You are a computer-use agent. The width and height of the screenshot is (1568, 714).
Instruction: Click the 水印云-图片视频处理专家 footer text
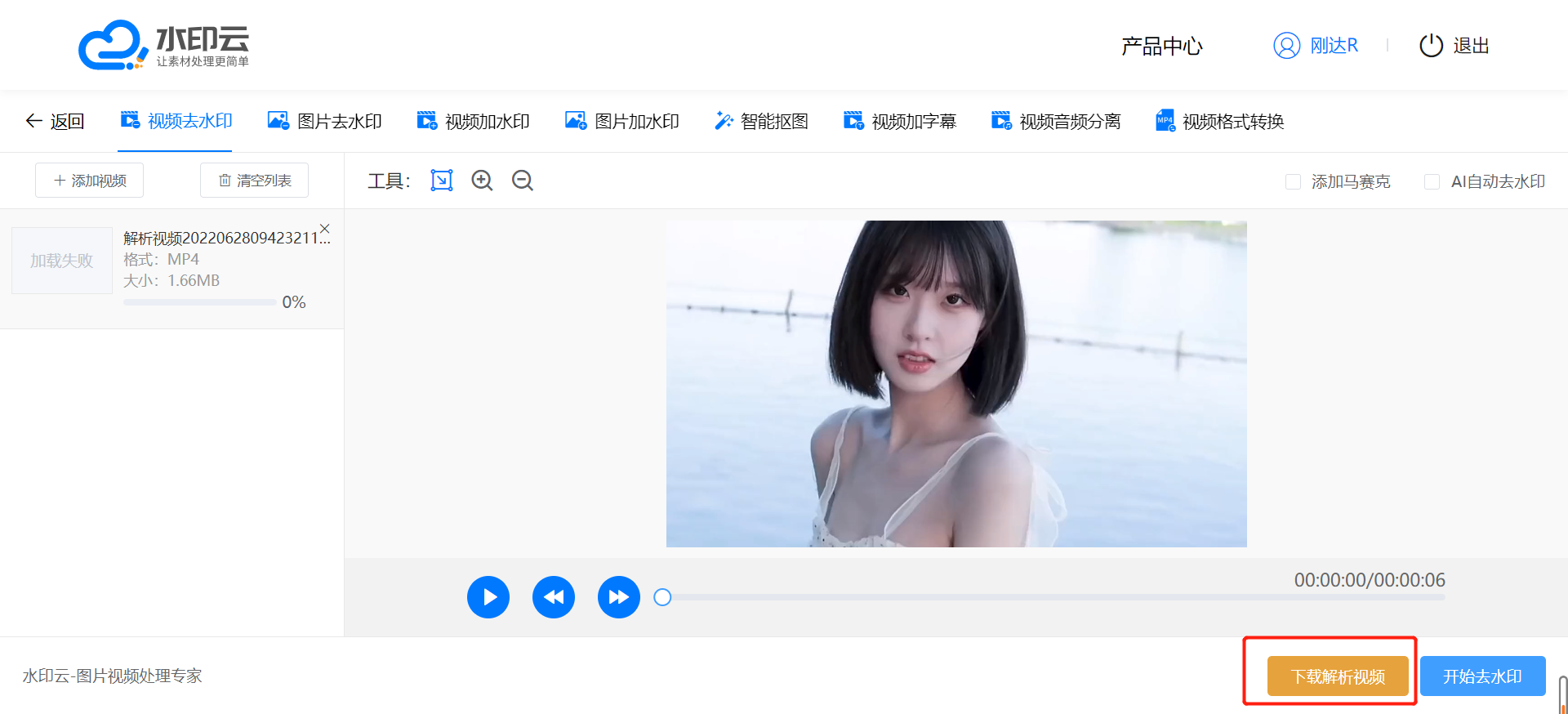113,676
